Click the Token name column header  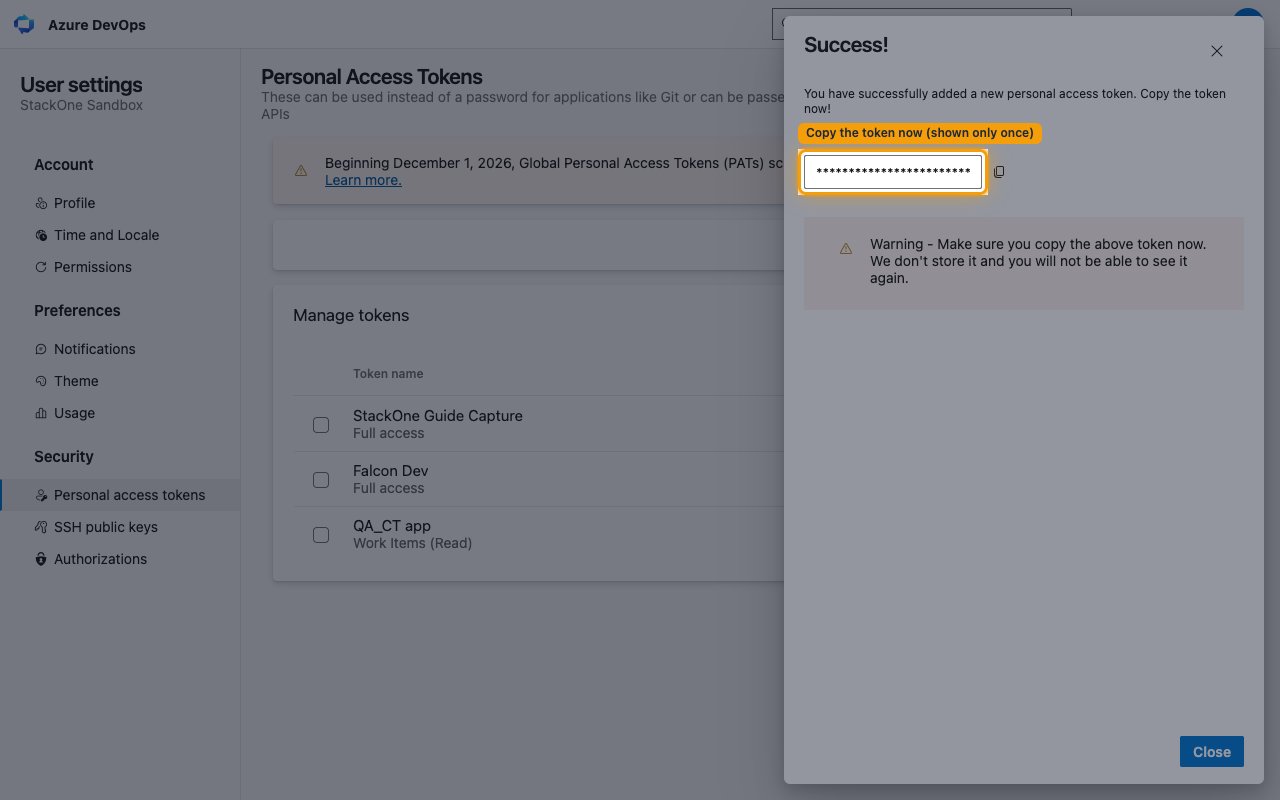[388, 374]
